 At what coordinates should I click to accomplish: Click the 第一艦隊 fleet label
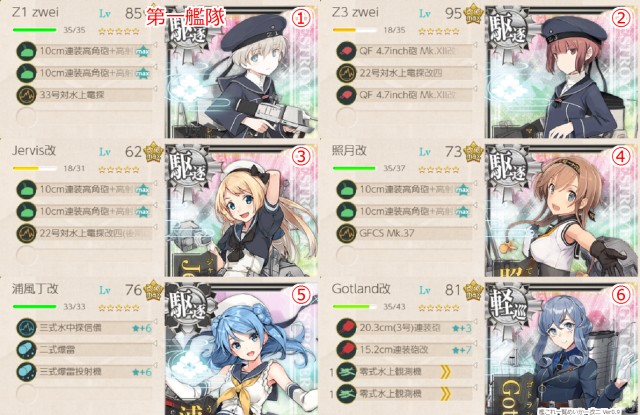186,17
